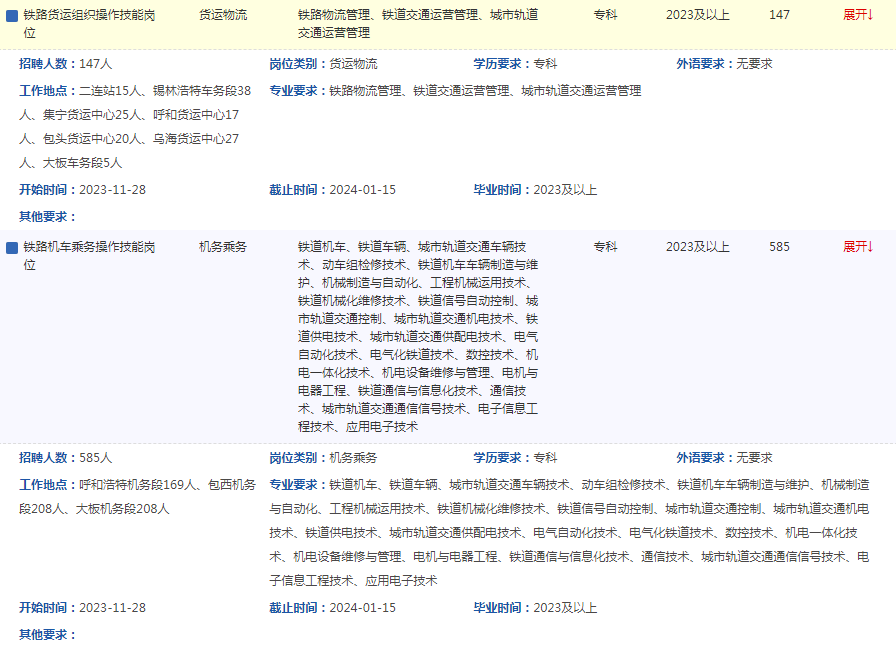This screenshot has width=896, height=647.
Task: Click 专科 in the freight job header row
Action: point(605,15)
